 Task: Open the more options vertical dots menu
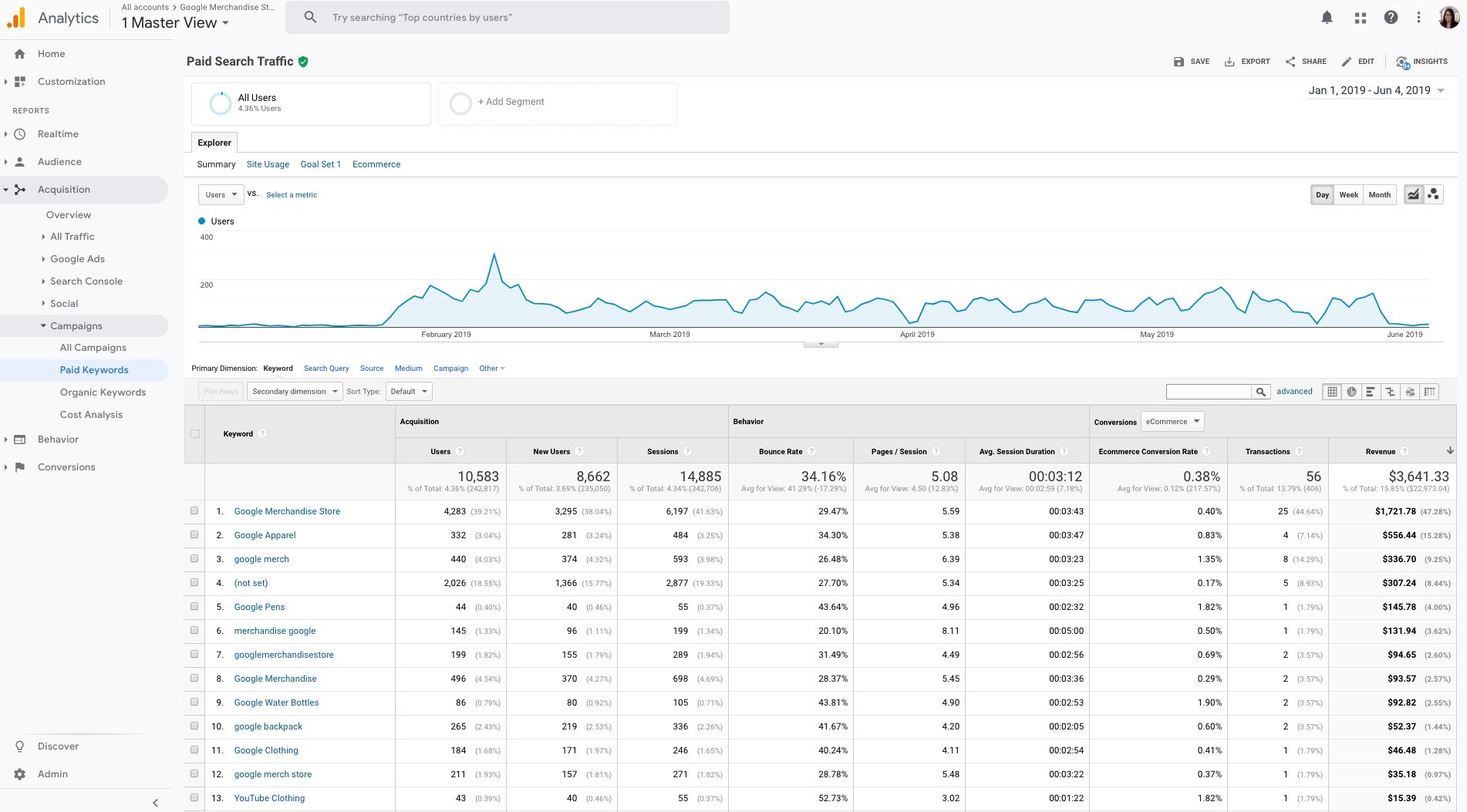point(1418,17)
